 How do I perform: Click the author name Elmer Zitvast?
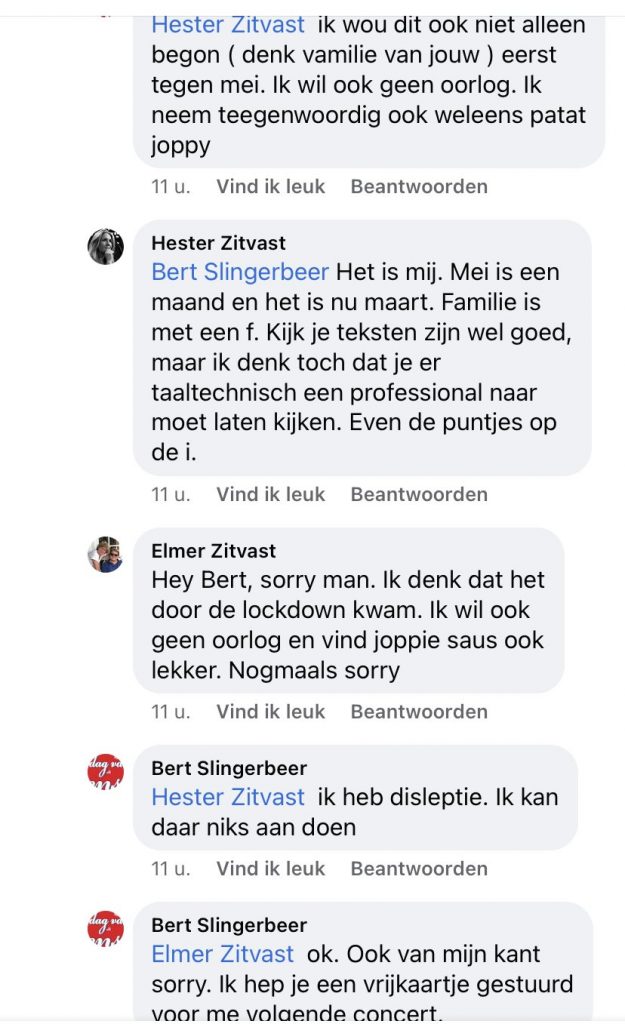[x=213, y=551]
